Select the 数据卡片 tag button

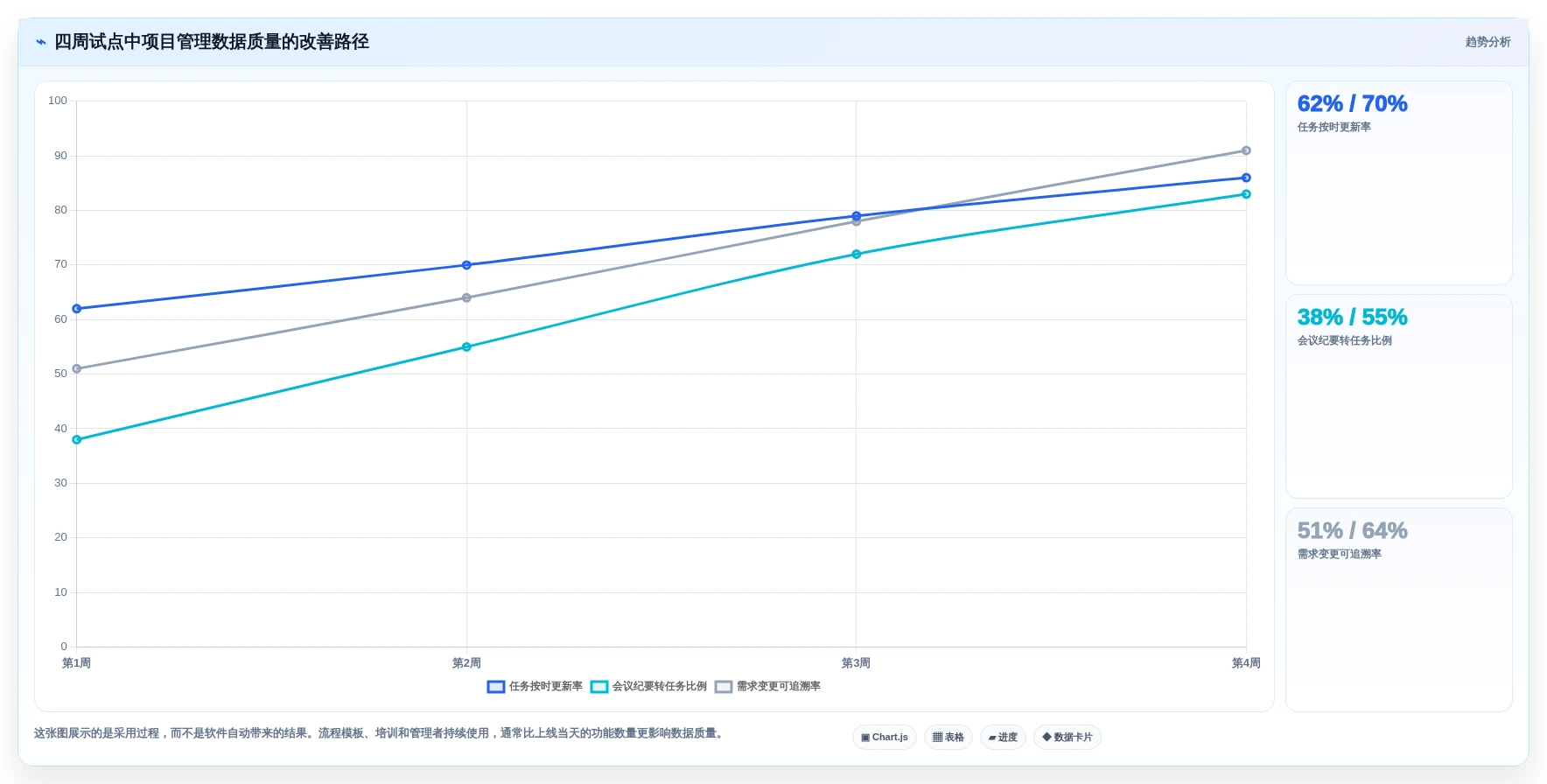tap(1067, 737)
